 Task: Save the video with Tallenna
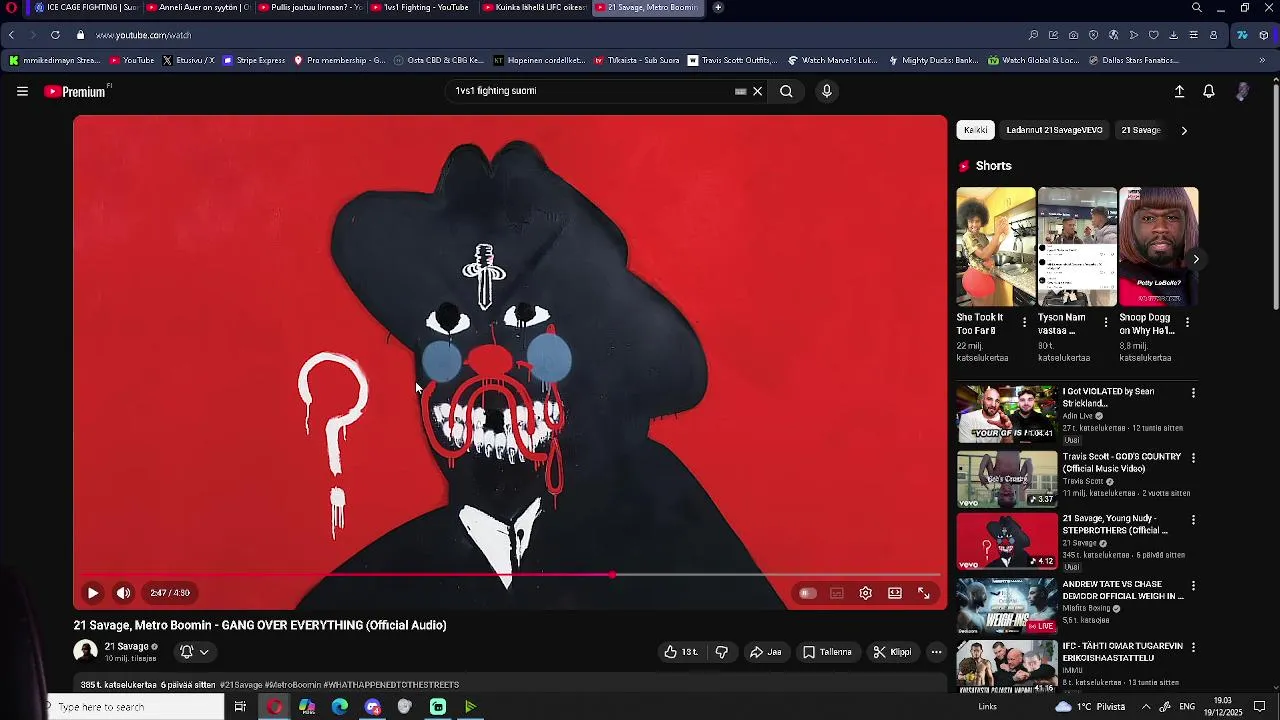(x=828, y=652)
